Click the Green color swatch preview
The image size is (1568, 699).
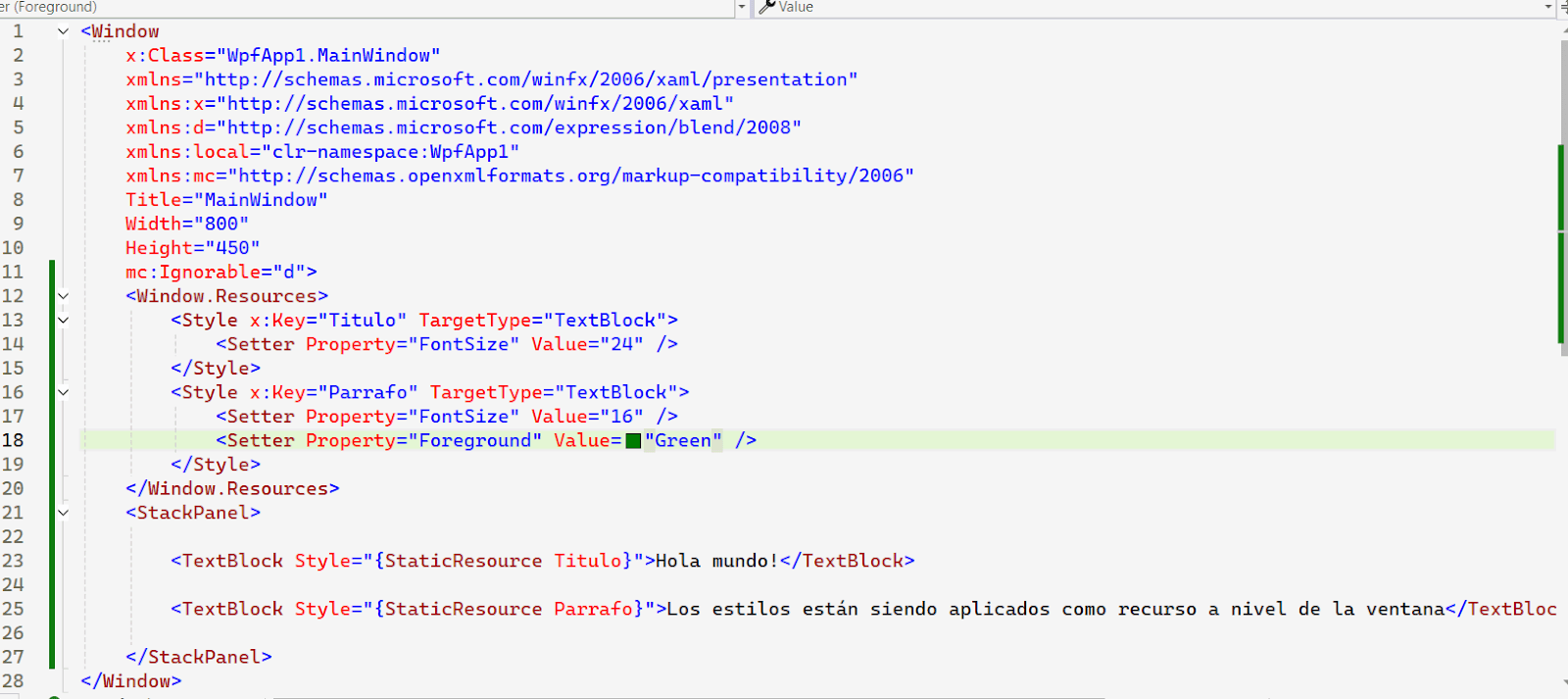[633, 441]
